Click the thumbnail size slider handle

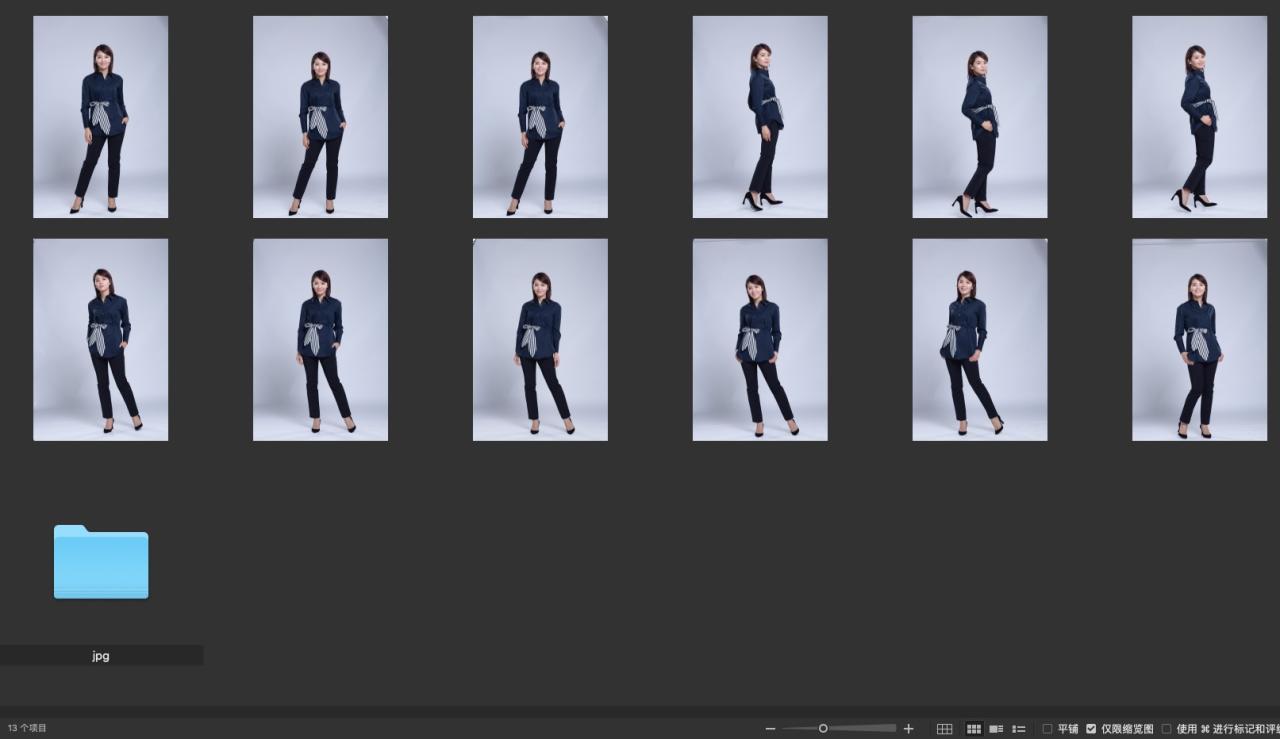point(823,729)
